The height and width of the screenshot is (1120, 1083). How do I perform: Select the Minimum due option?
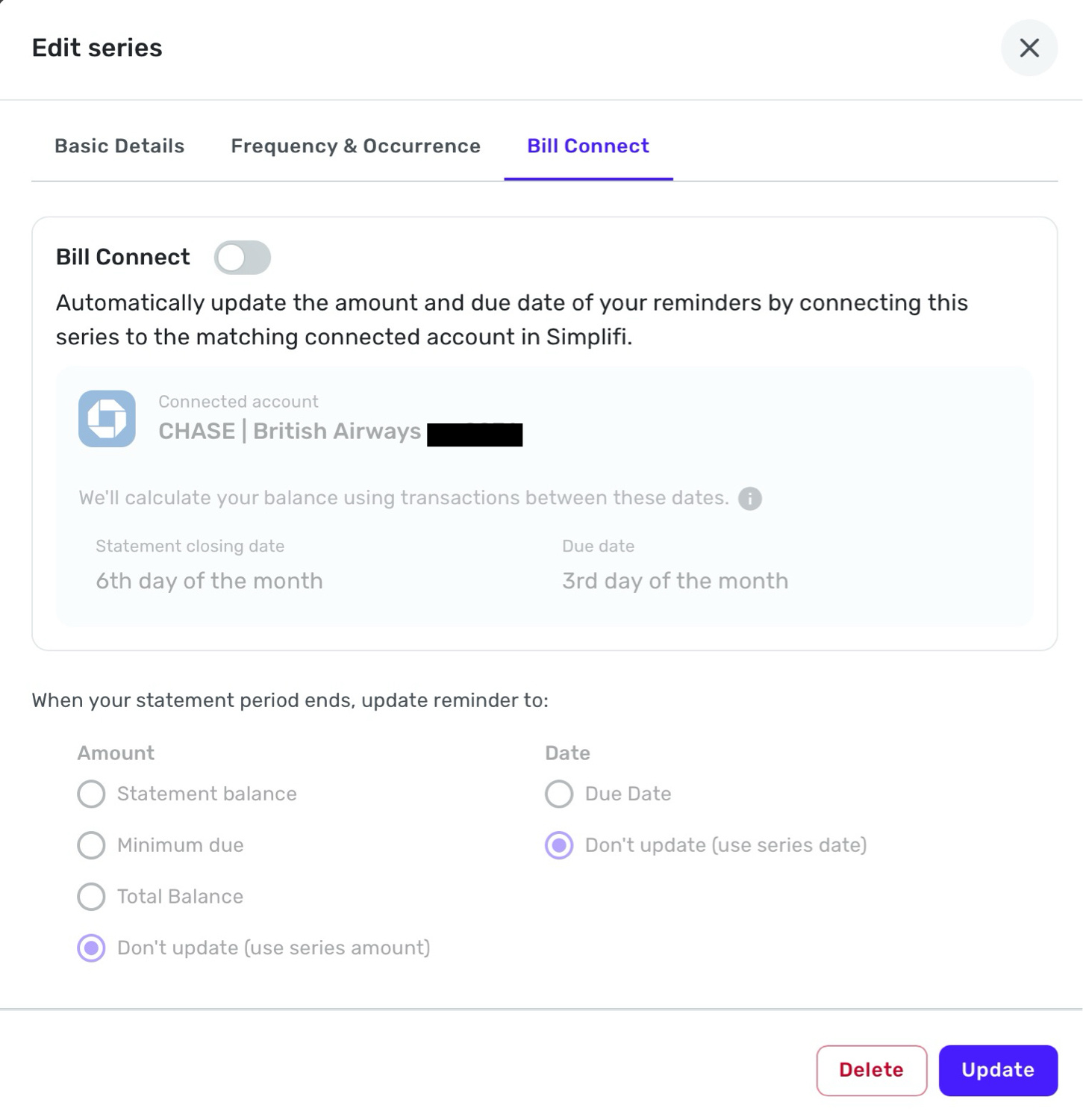click(92, 845)
